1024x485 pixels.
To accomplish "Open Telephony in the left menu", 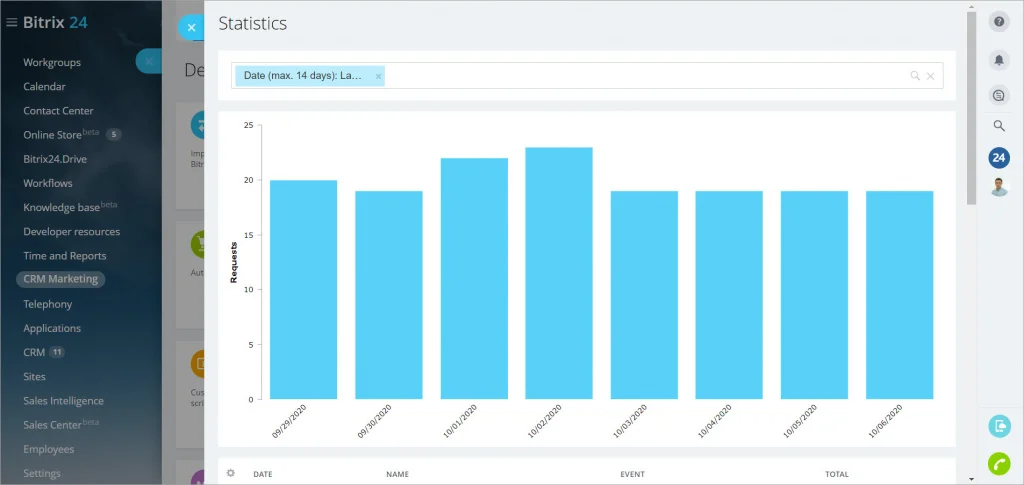I will click(48, 304).
